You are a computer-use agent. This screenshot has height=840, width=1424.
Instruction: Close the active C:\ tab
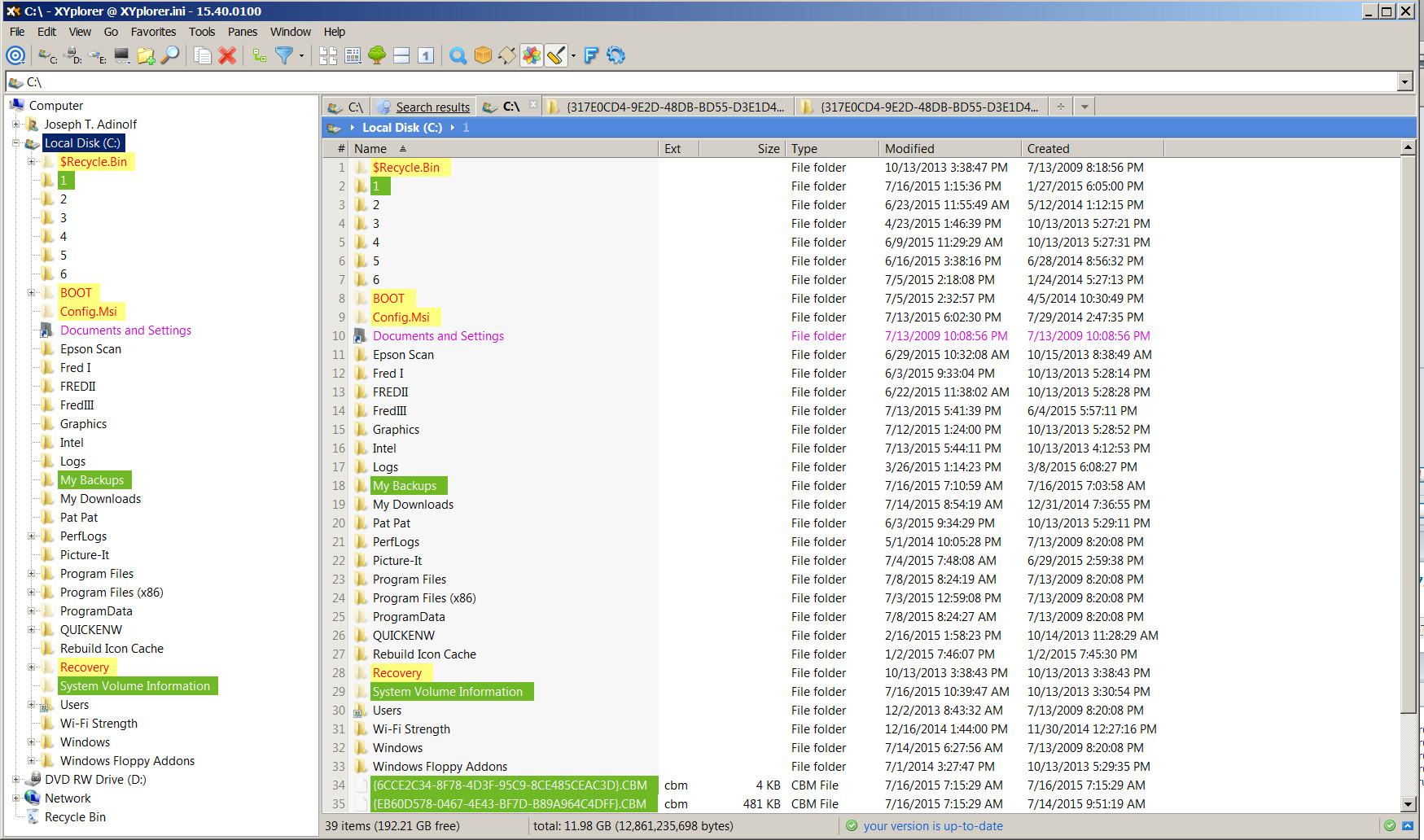click(533, 104)
